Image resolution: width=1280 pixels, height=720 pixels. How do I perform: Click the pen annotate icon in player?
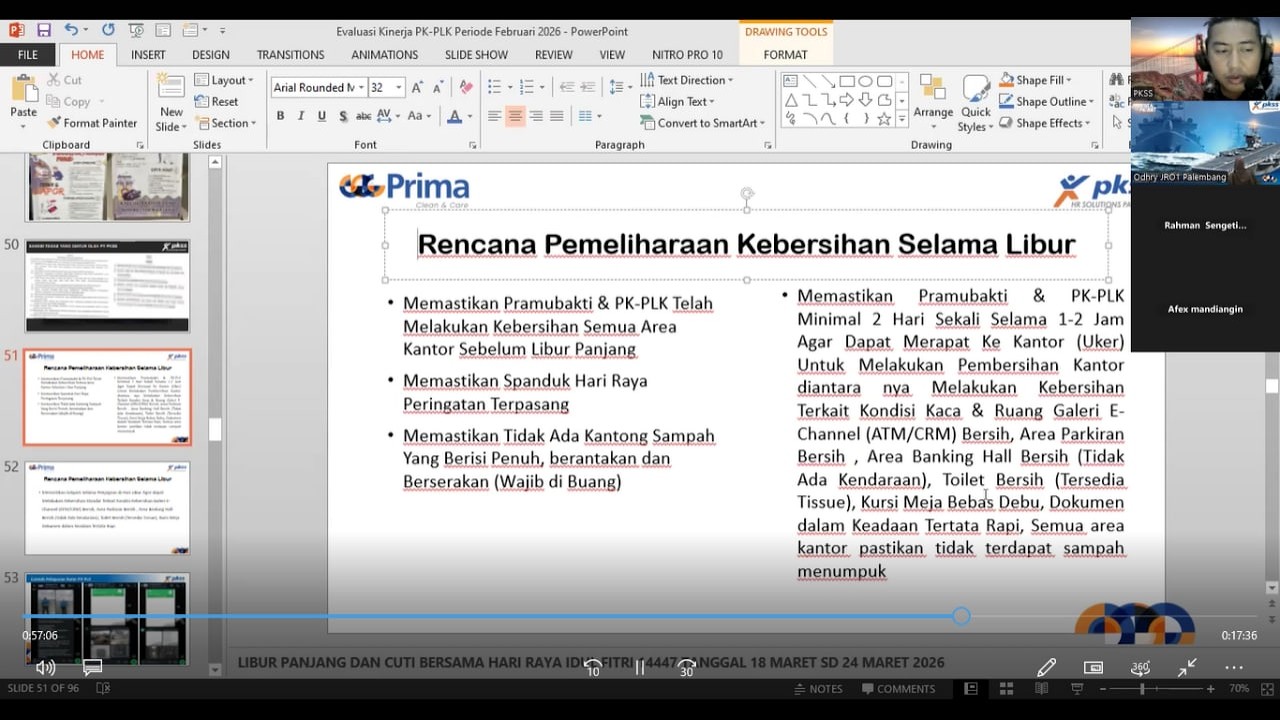[x=1046, y=667]
